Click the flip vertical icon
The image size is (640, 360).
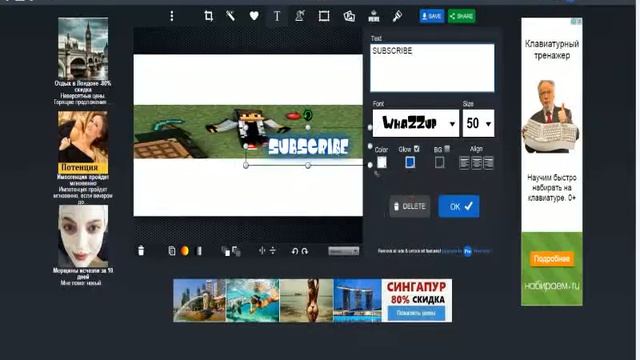273,251
